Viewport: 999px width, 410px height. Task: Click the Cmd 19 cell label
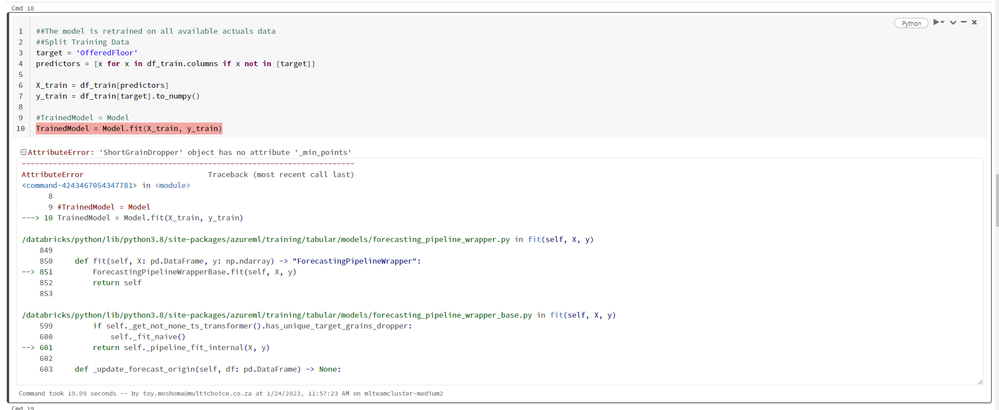[22, 407]
